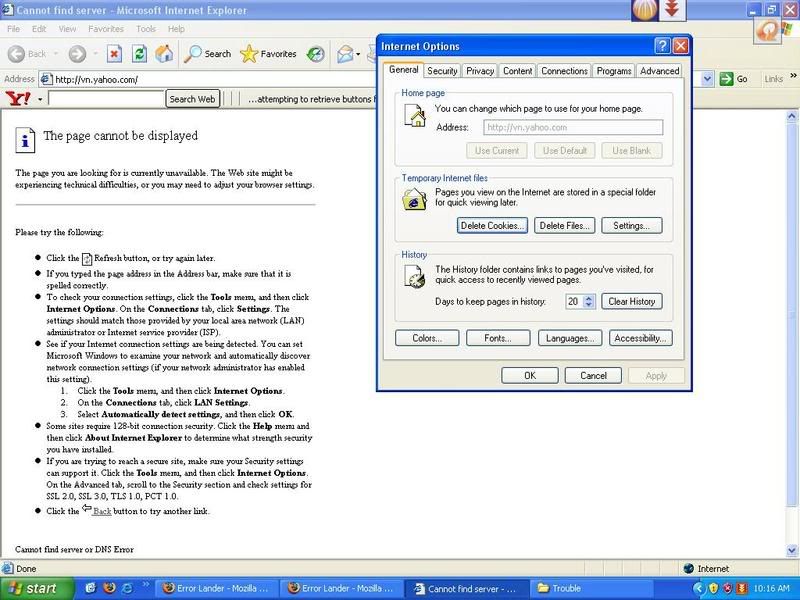This screenshot has height=600, width=800.
Task: Open the Yahoo! toolbar dropdown arrow
Action: click(x=40, y=99)
